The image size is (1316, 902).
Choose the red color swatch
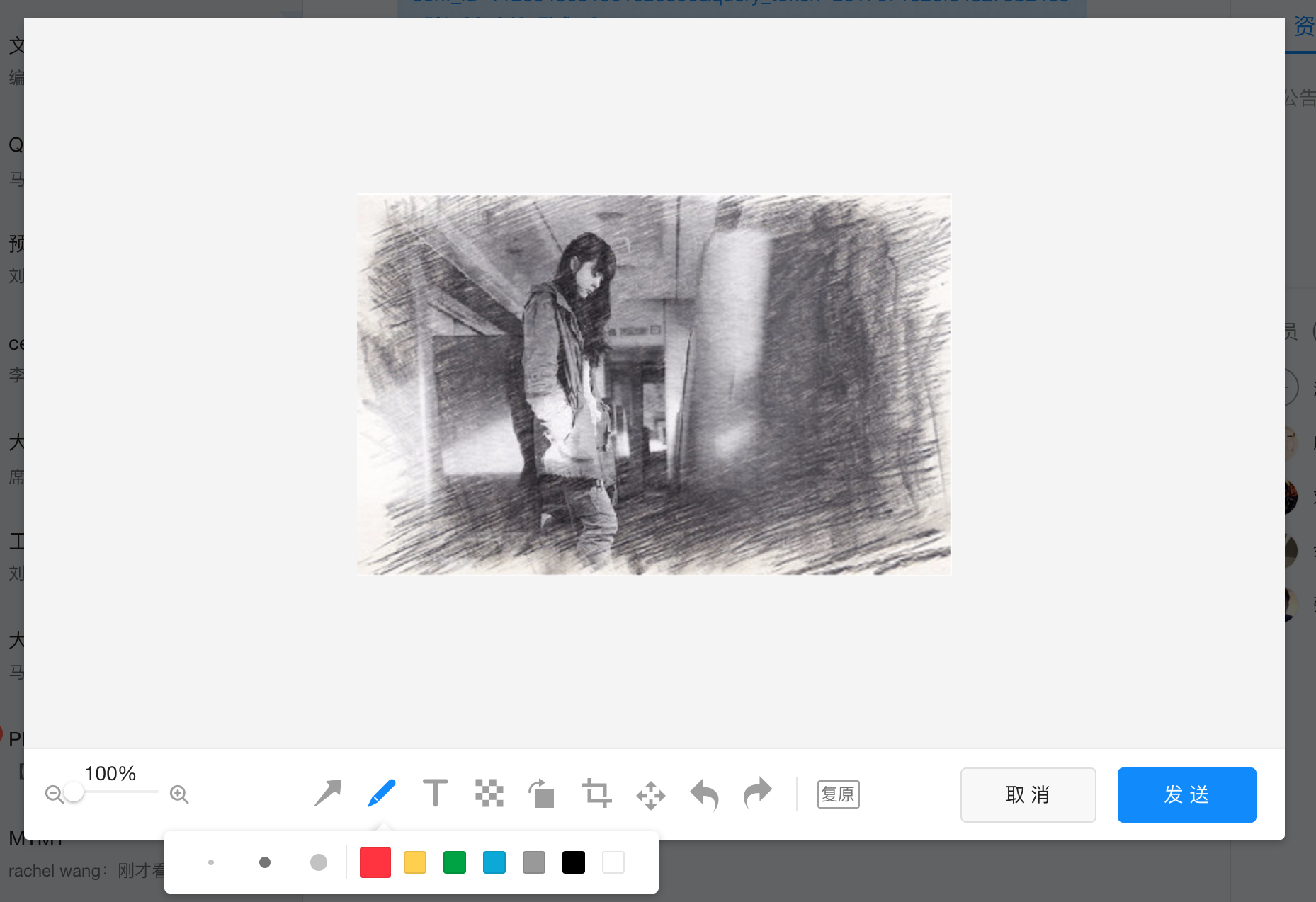pyautogui.click(x=375, y=862)
